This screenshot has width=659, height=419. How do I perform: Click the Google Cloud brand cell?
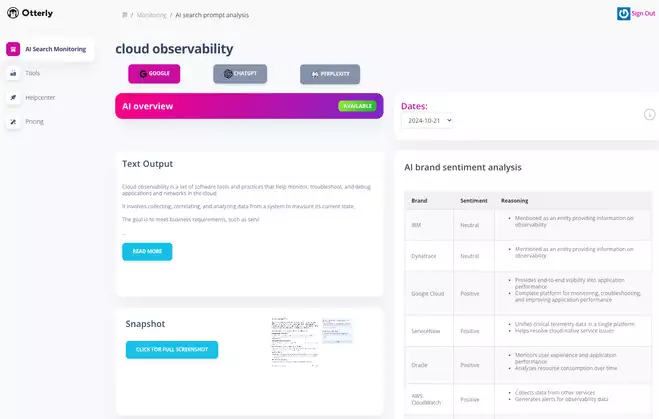429,293
